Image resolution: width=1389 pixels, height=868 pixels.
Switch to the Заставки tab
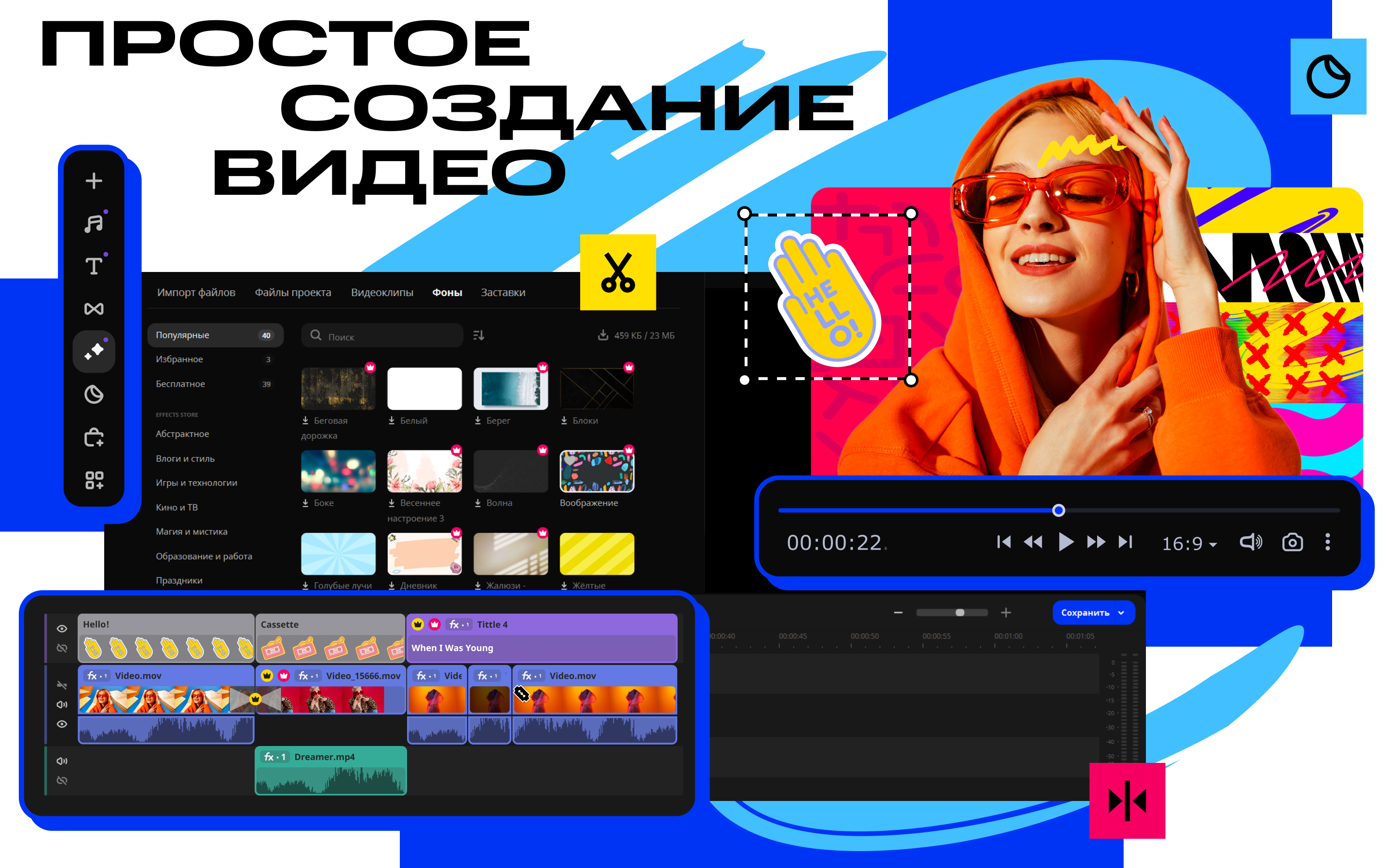[503, 292]
